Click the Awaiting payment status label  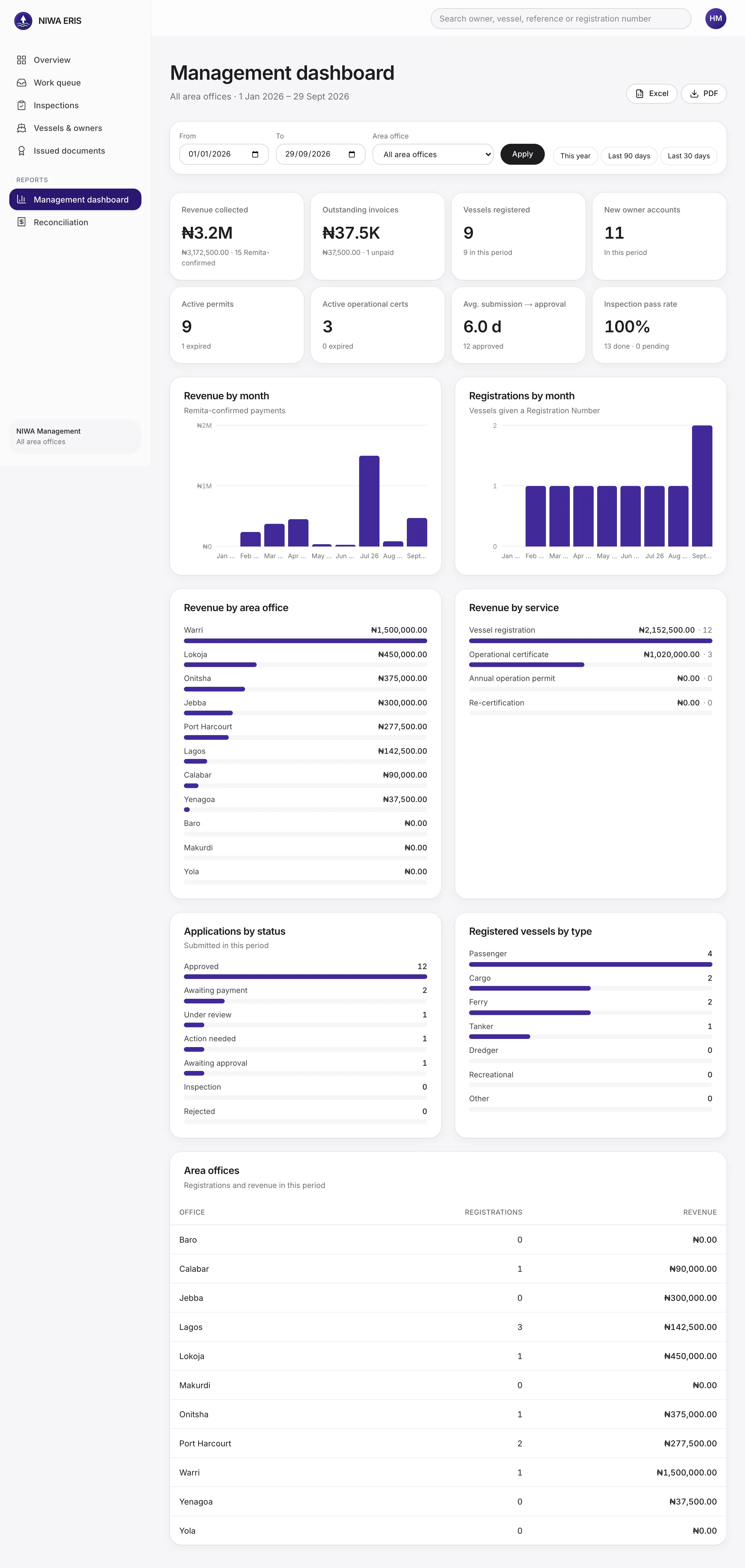215,990
